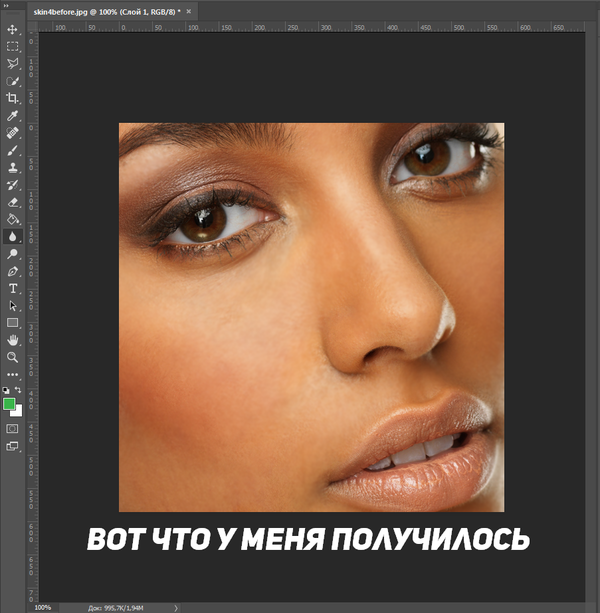
Task: Pick the Crop tool
Action: tap(13, 98)
